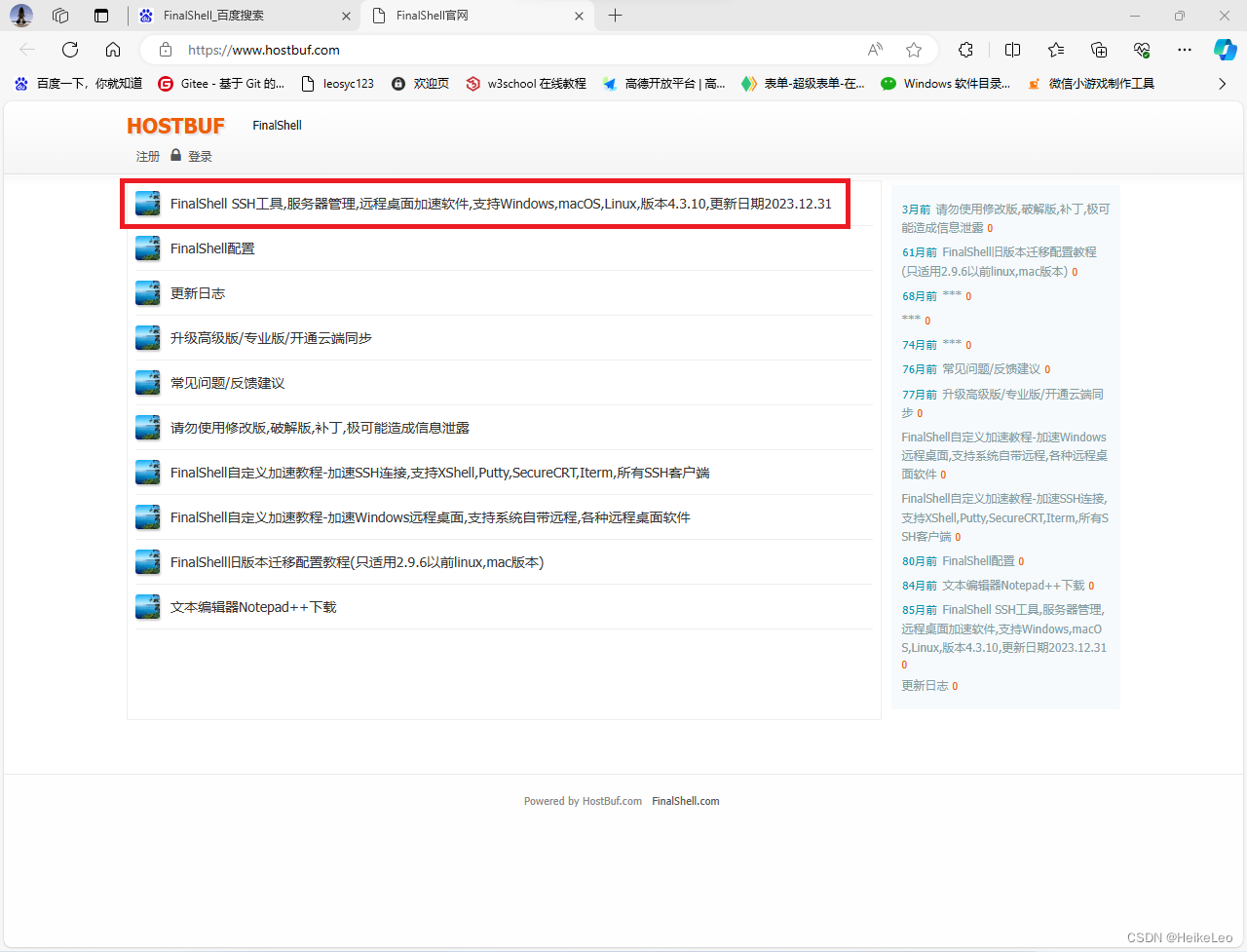Open the favorites list icon
Image resolution: width=1247 pixels, height=952 pixels.
pyautogui.click(x=1056, y=50)
